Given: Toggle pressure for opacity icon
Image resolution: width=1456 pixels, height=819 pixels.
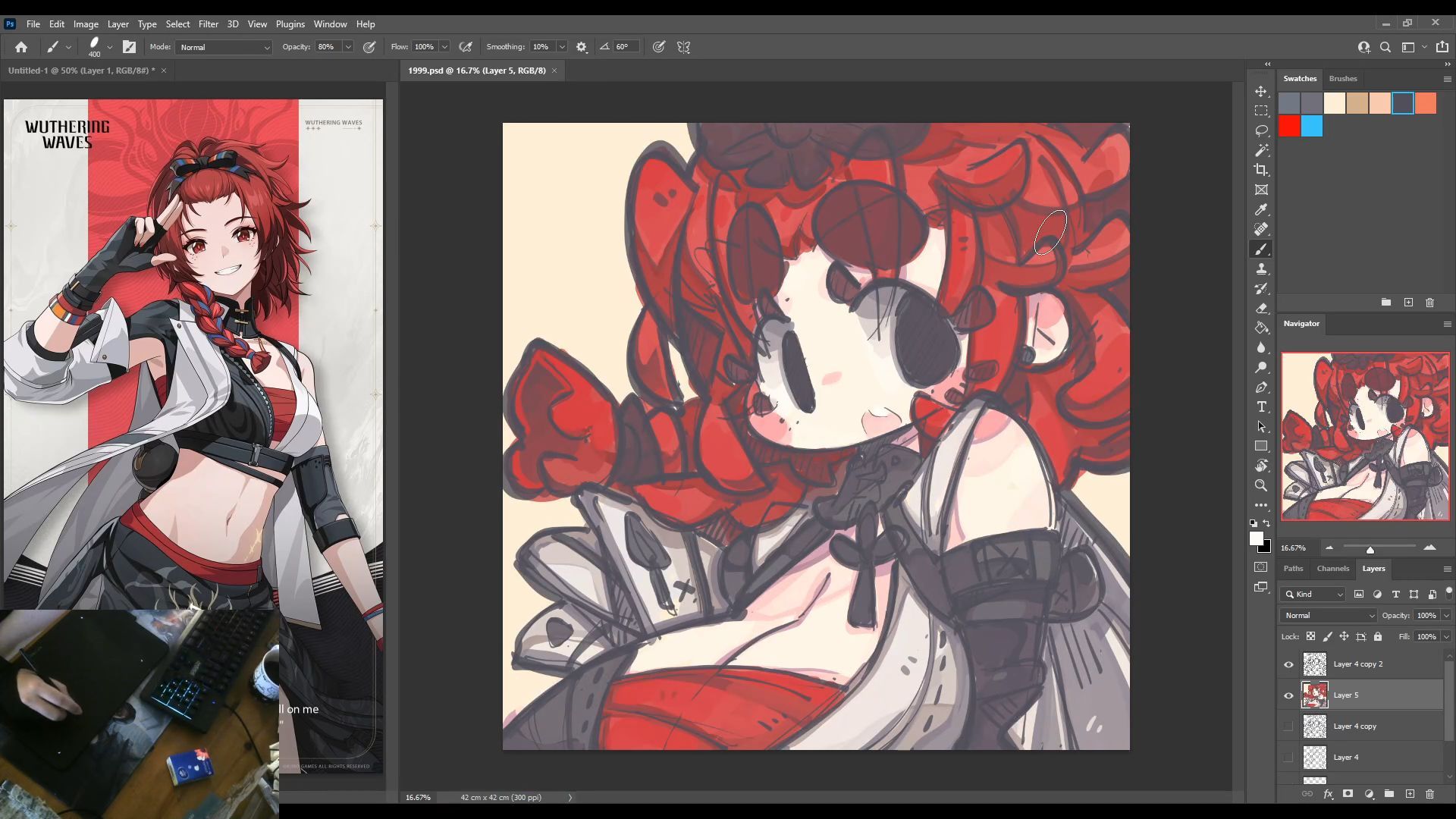Looking at the screenshot, I should 369,47.
